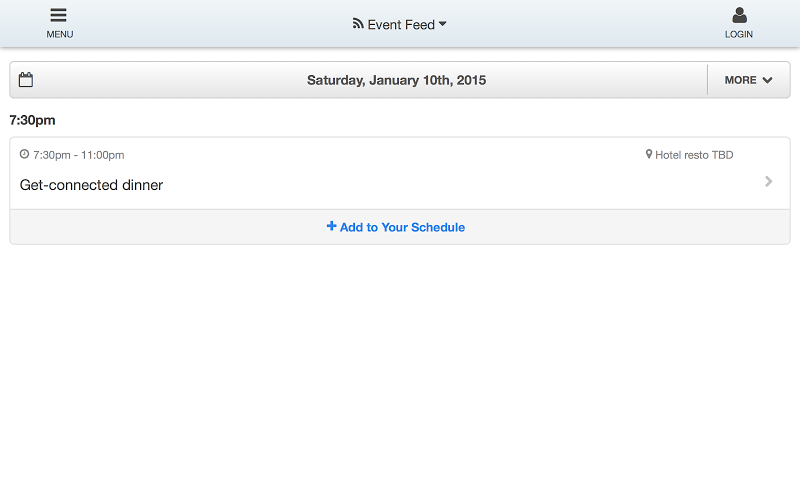Click the LOGIN text

[739, 34]
